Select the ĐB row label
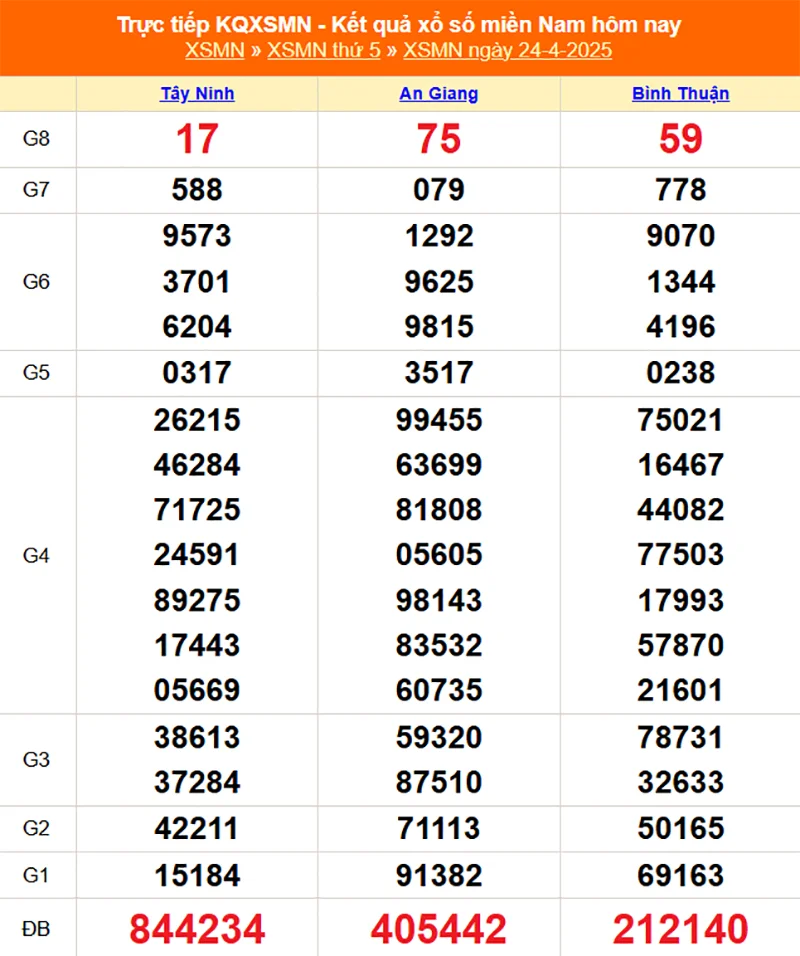The width and height of the screenshot is (800, 956). click(37, 929)
